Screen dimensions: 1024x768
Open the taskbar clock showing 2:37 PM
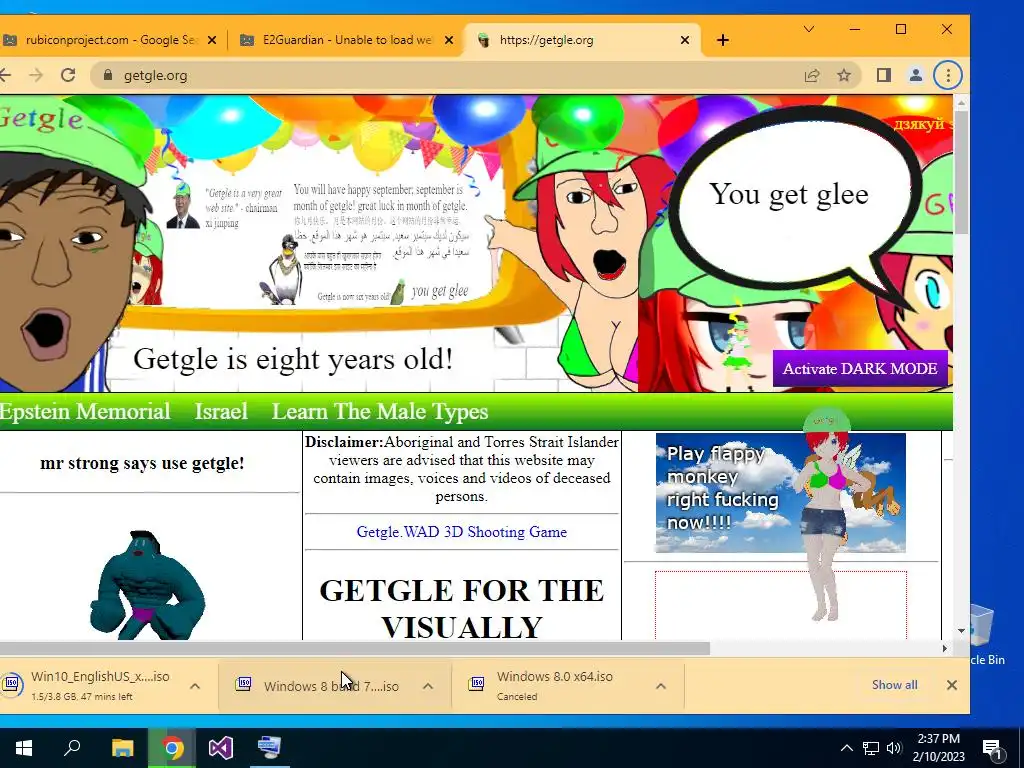pyautogui.click(x=938, y=748)
